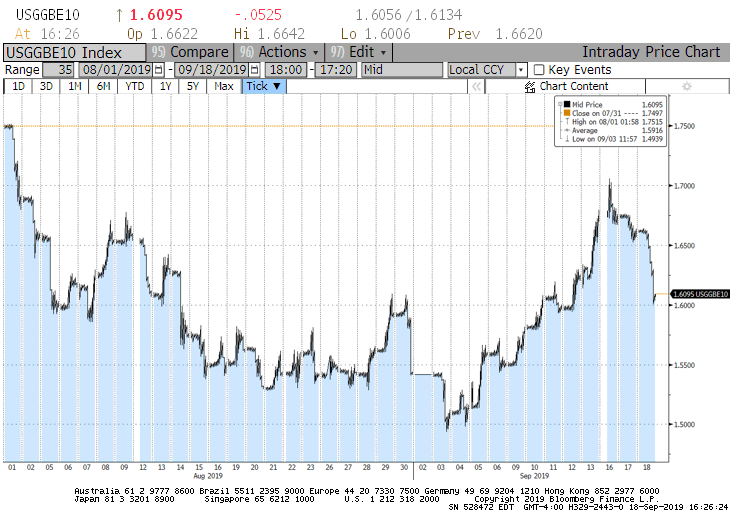Expand the Local CCY currency dropdown
Image resolution: width=736 pixels, height=530 pixels.
(x=520, y=70)
